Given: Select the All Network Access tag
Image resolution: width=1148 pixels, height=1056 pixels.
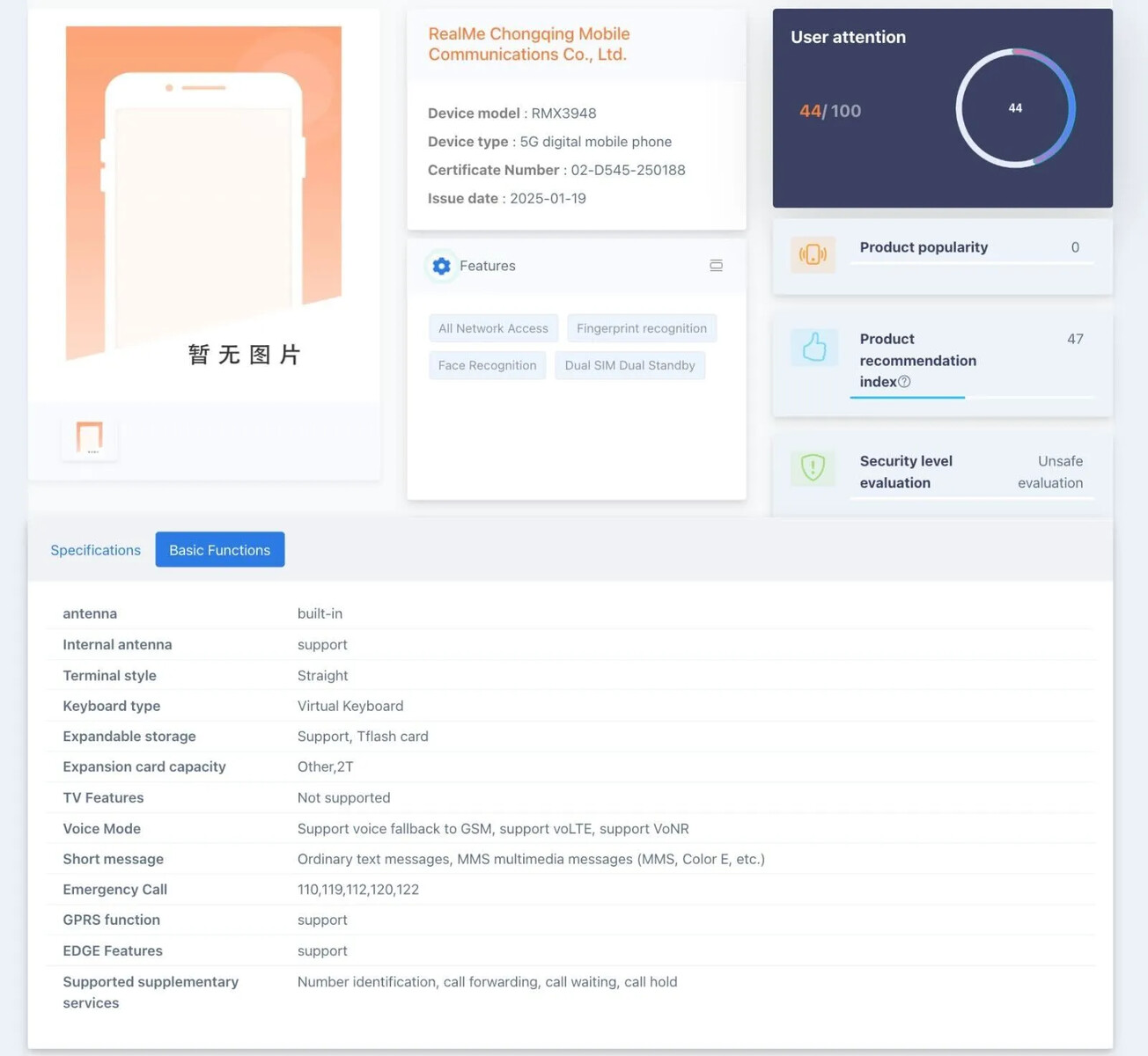Looking at the screenshot, I should (493, 328).
